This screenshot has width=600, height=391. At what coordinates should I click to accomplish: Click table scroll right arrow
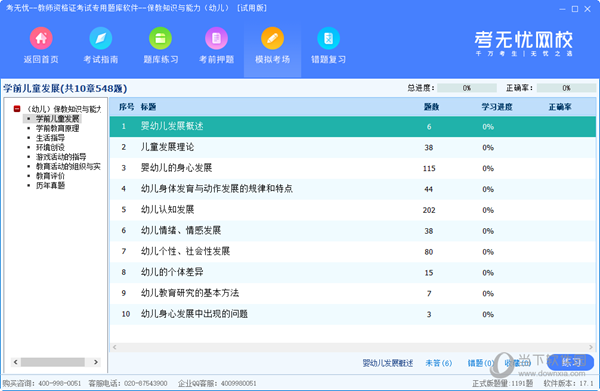(591, 347)
